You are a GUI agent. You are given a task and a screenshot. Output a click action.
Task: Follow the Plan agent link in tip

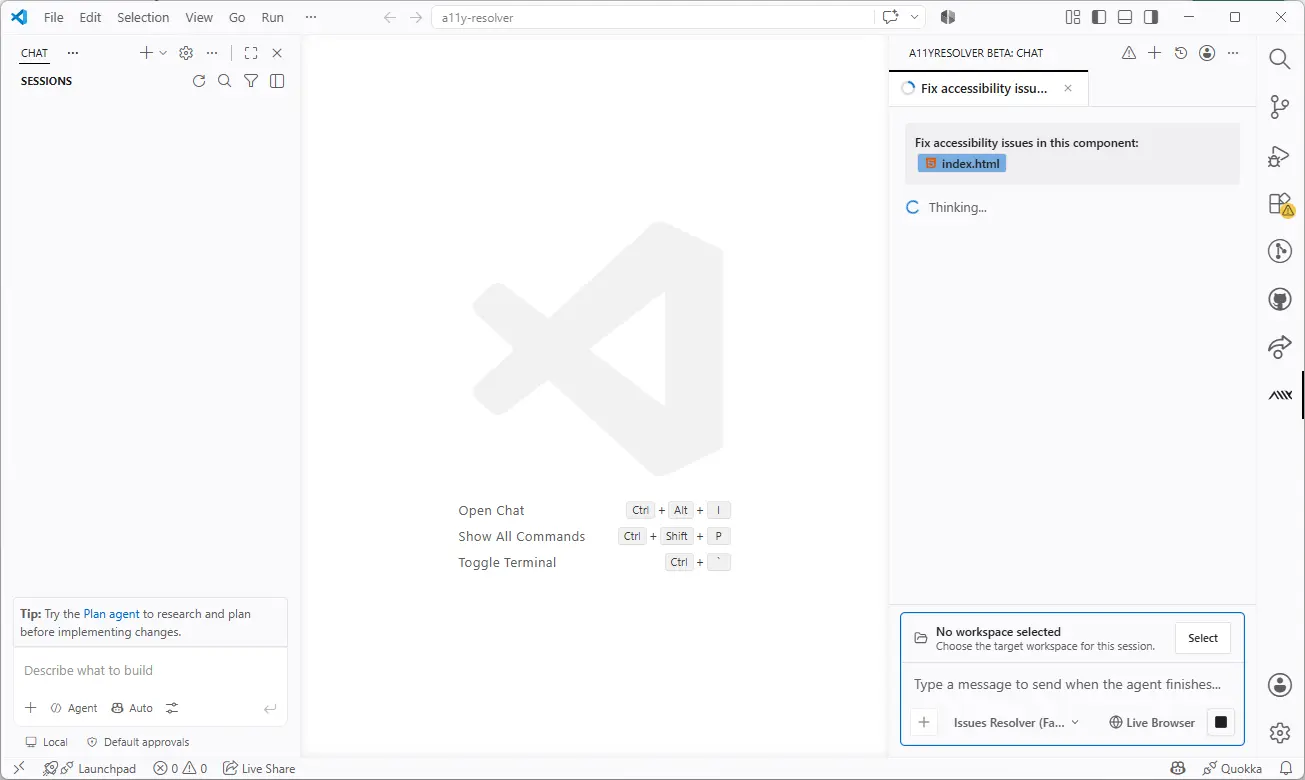click(x=111, y=614)
